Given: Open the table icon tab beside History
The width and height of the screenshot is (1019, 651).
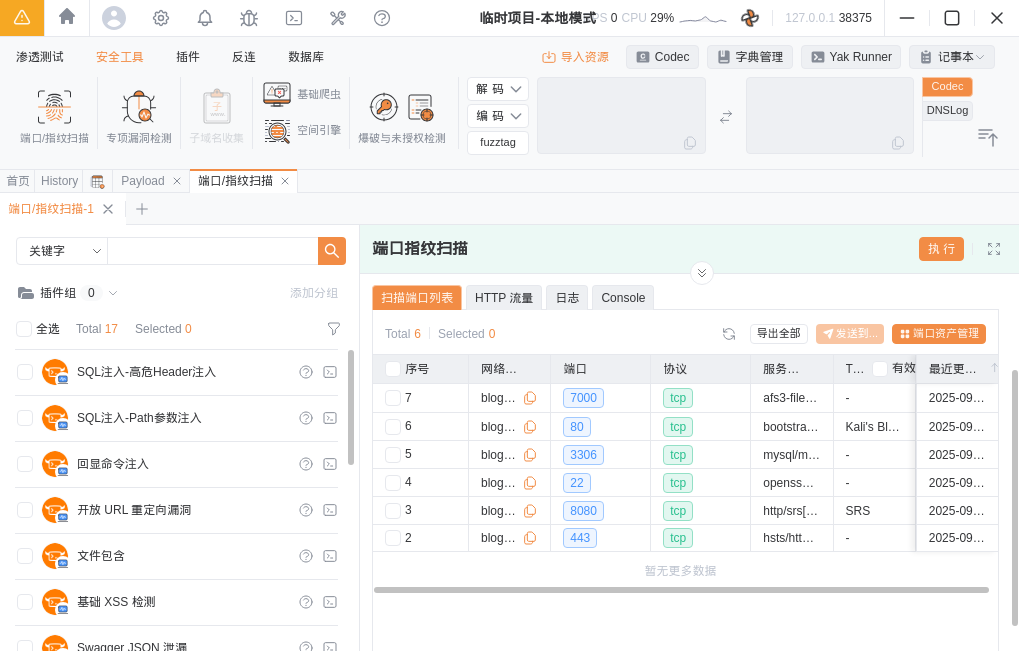Looking at the screenshot, I should pyautogui.click(x=97, y=181).
